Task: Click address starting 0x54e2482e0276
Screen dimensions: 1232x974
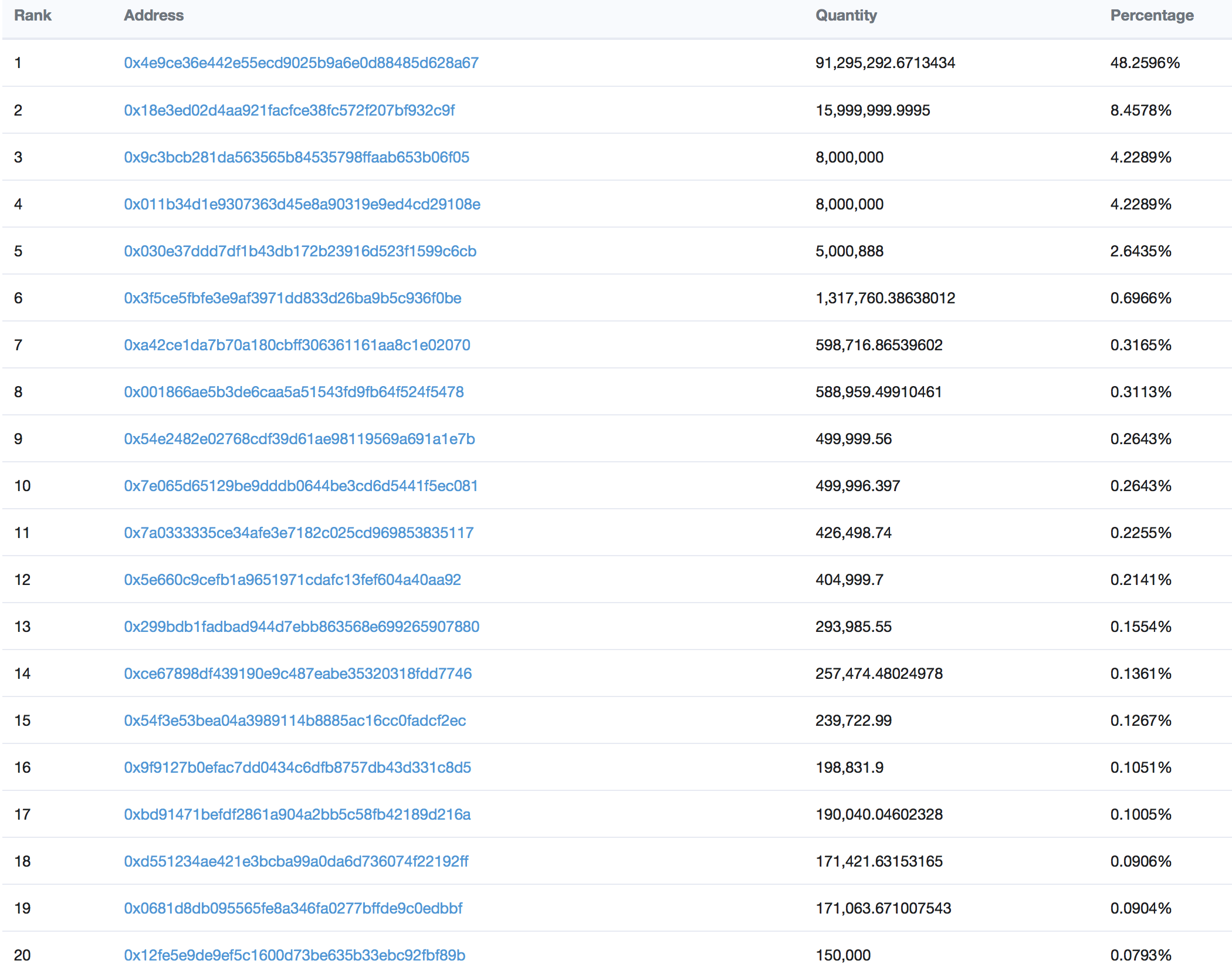Action: pyautogui.click(x=299, y=439)
